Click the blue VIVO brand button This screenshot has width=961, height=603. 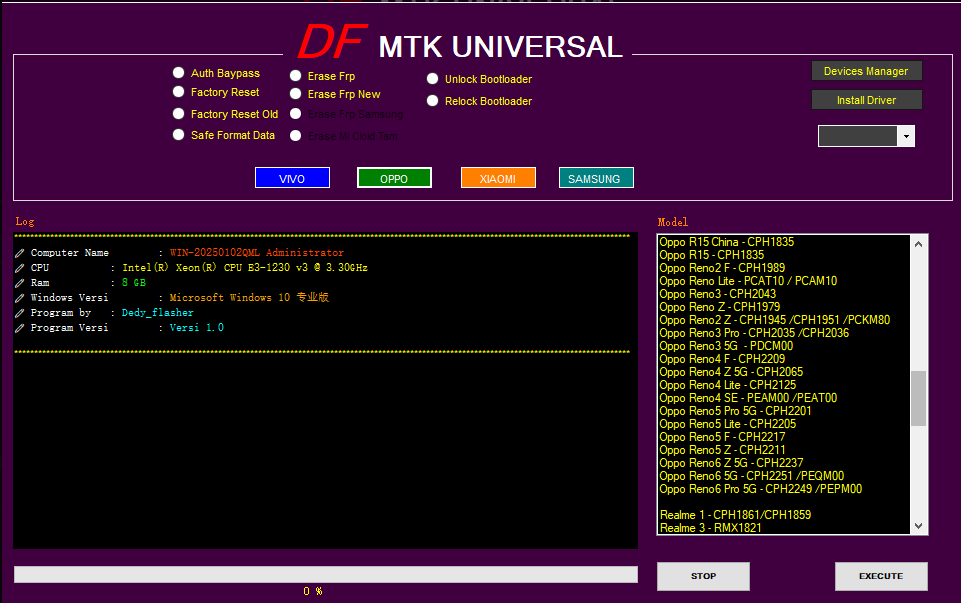point(292,178)
